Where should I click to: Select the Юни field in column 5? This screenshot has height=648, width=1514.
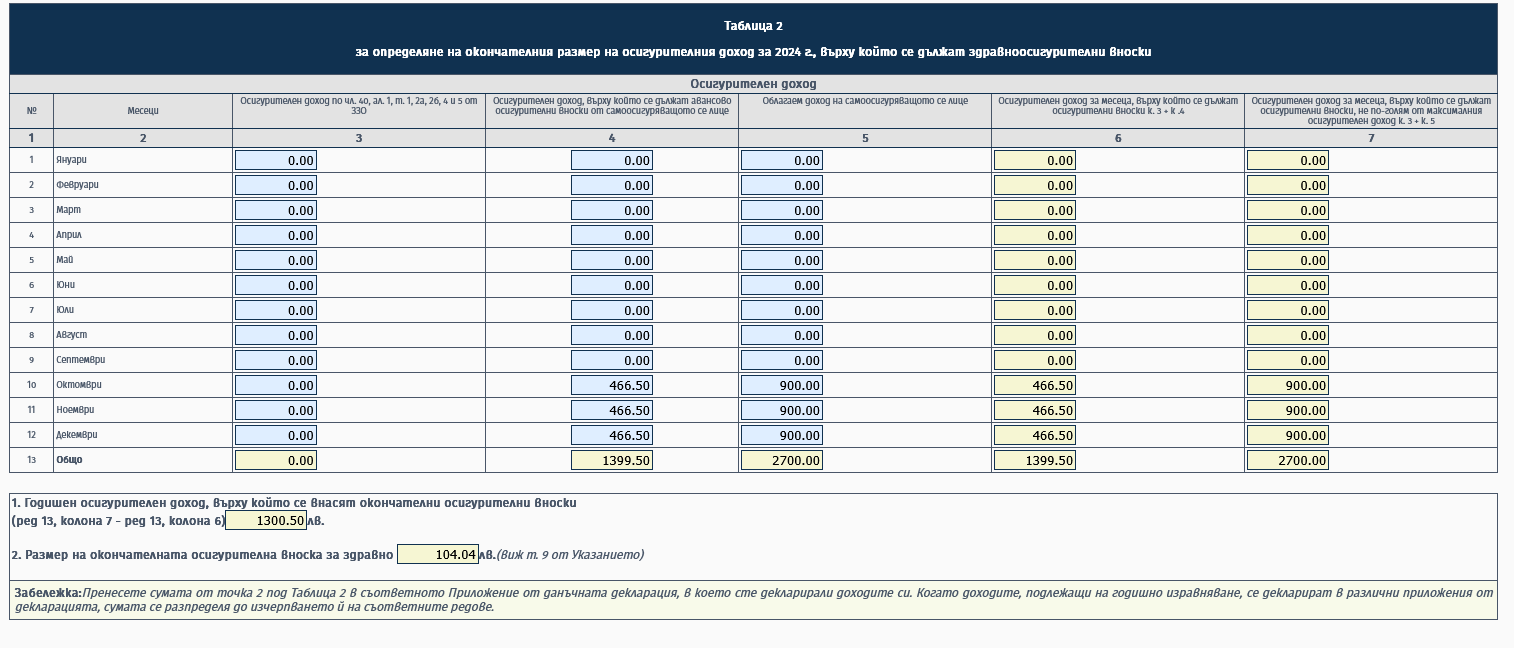781,285
